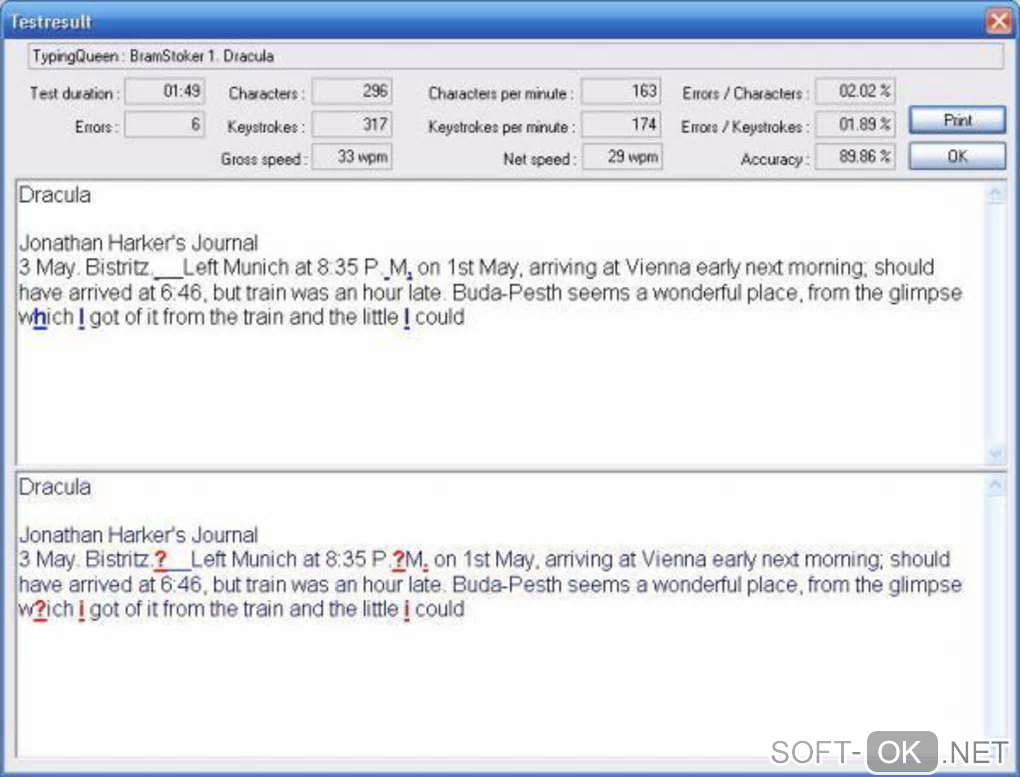The height and width of the screenshot is (777, 1020).
Task: Click red '?' before 'M' in lower pane
Action: click(x=398, y=560)
